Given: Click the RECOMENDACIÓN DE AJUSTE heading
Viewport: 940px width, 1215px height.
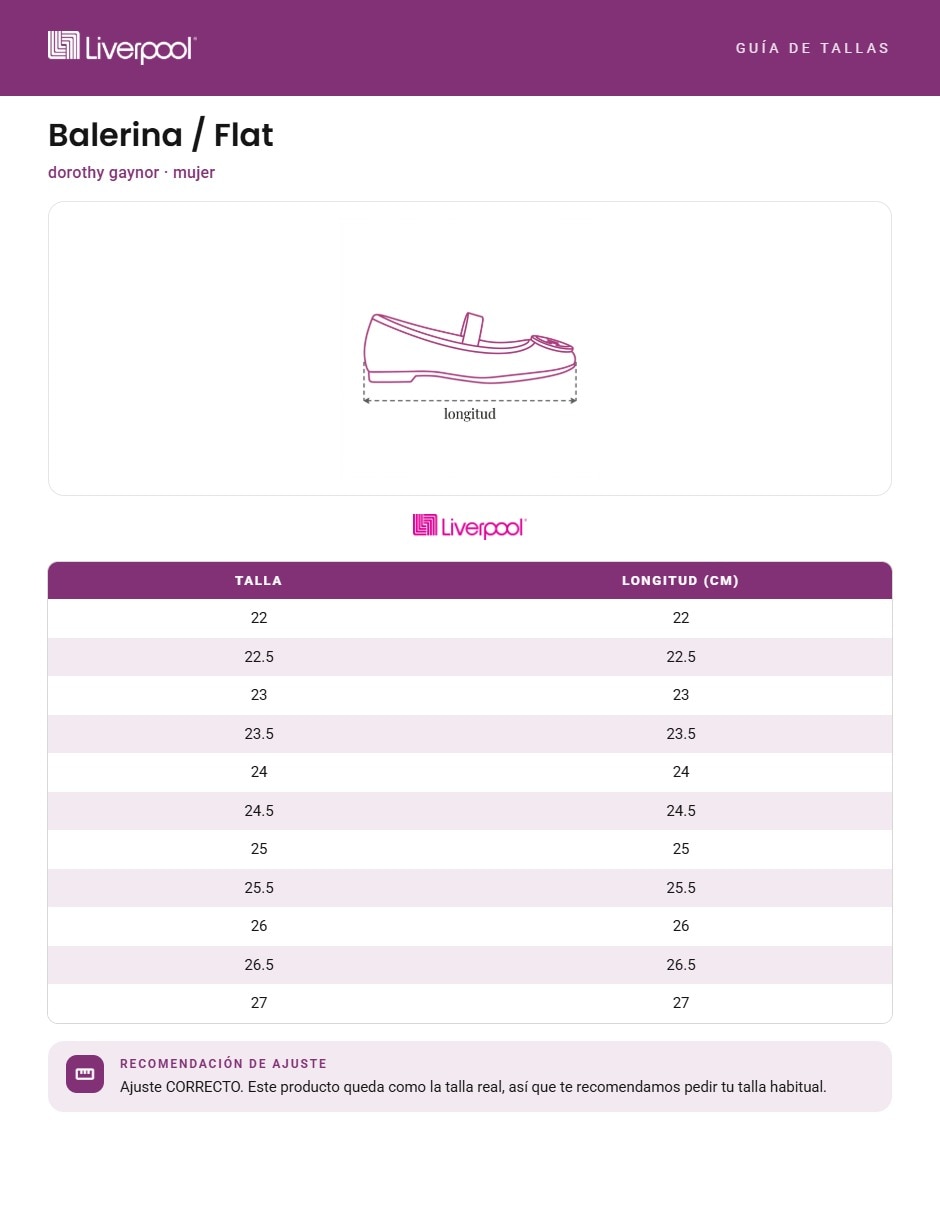Looking at the screenshot, I should pos(223,1064).
